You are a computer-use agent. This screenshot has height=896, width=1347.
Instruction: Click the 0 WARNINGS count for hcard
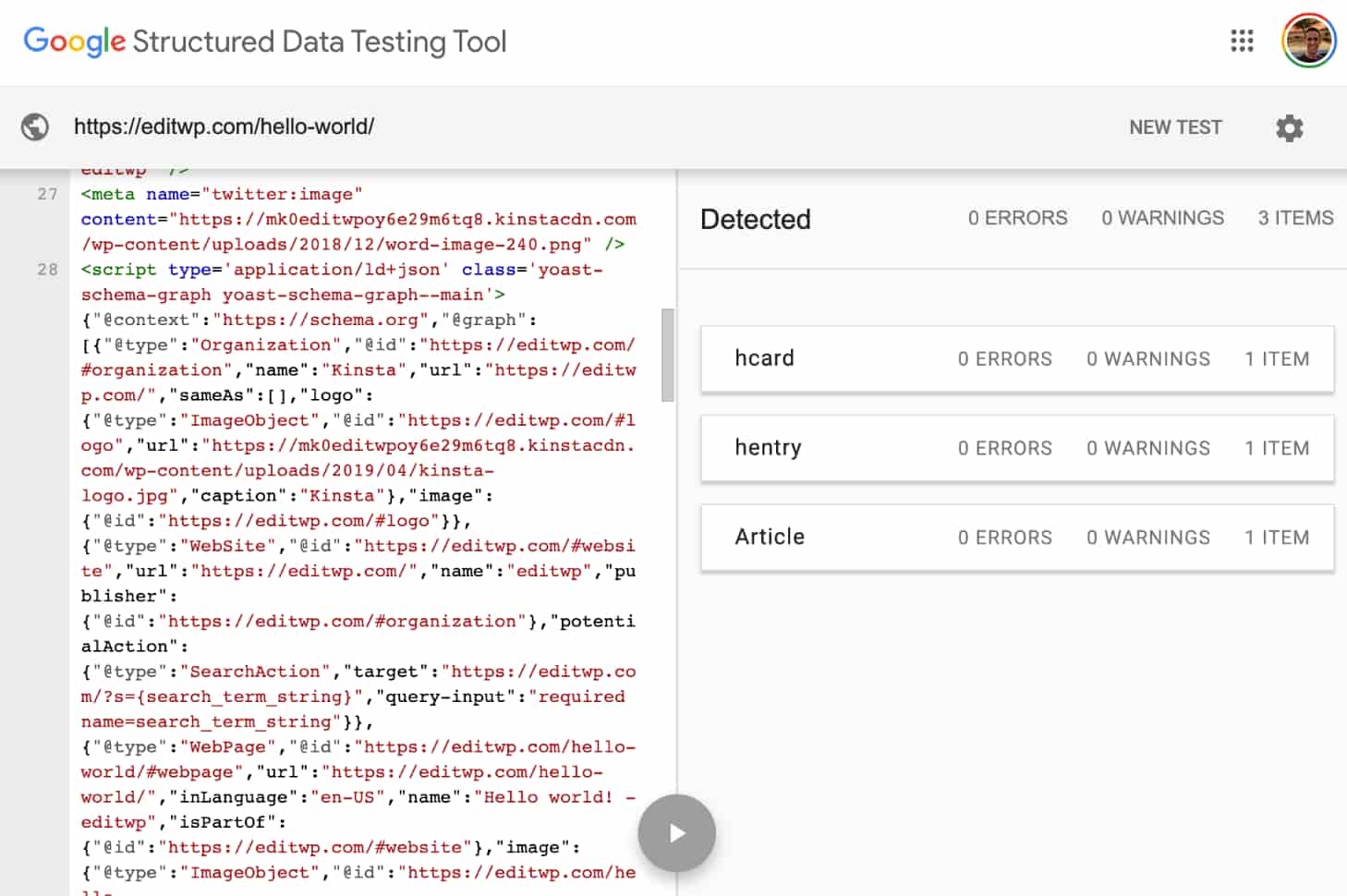1148,358
